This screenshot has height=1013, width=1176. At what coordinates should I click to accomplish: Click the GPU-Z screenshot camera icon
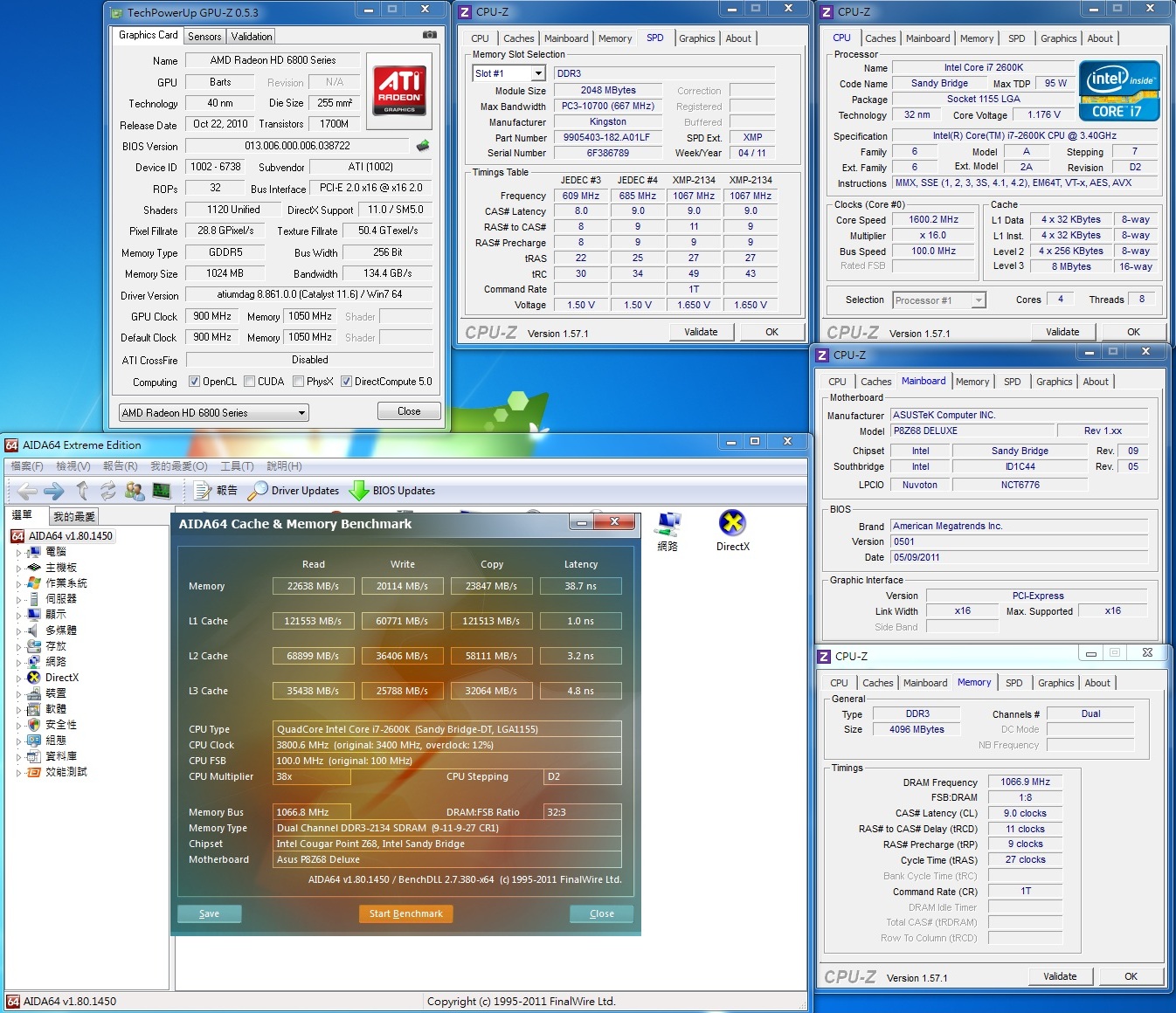point(429,35)
